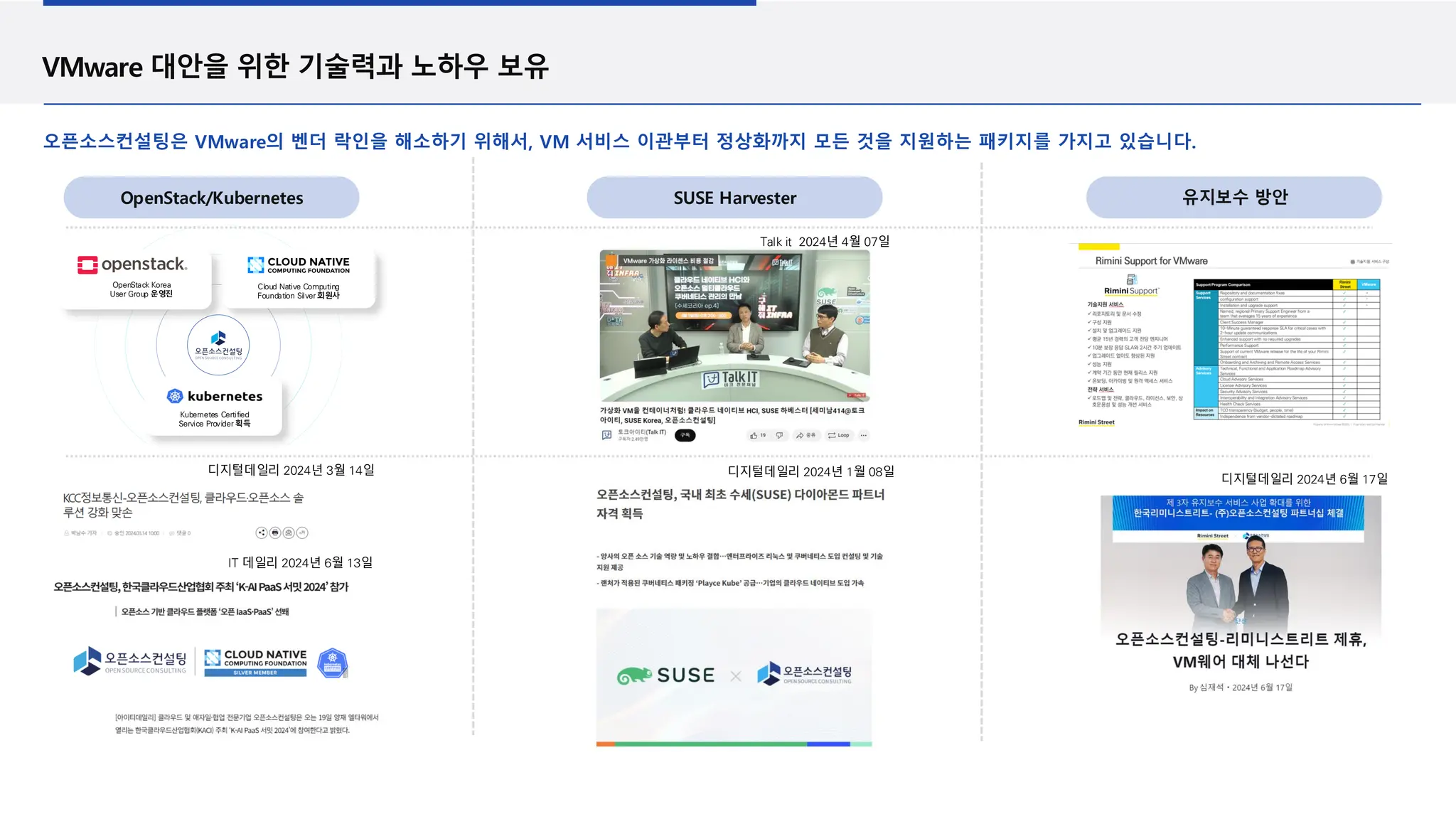The height and width of the screenshot is (819, 1456).
Task: Click the Talk IT logo on video desk
Action: (731, 379)
